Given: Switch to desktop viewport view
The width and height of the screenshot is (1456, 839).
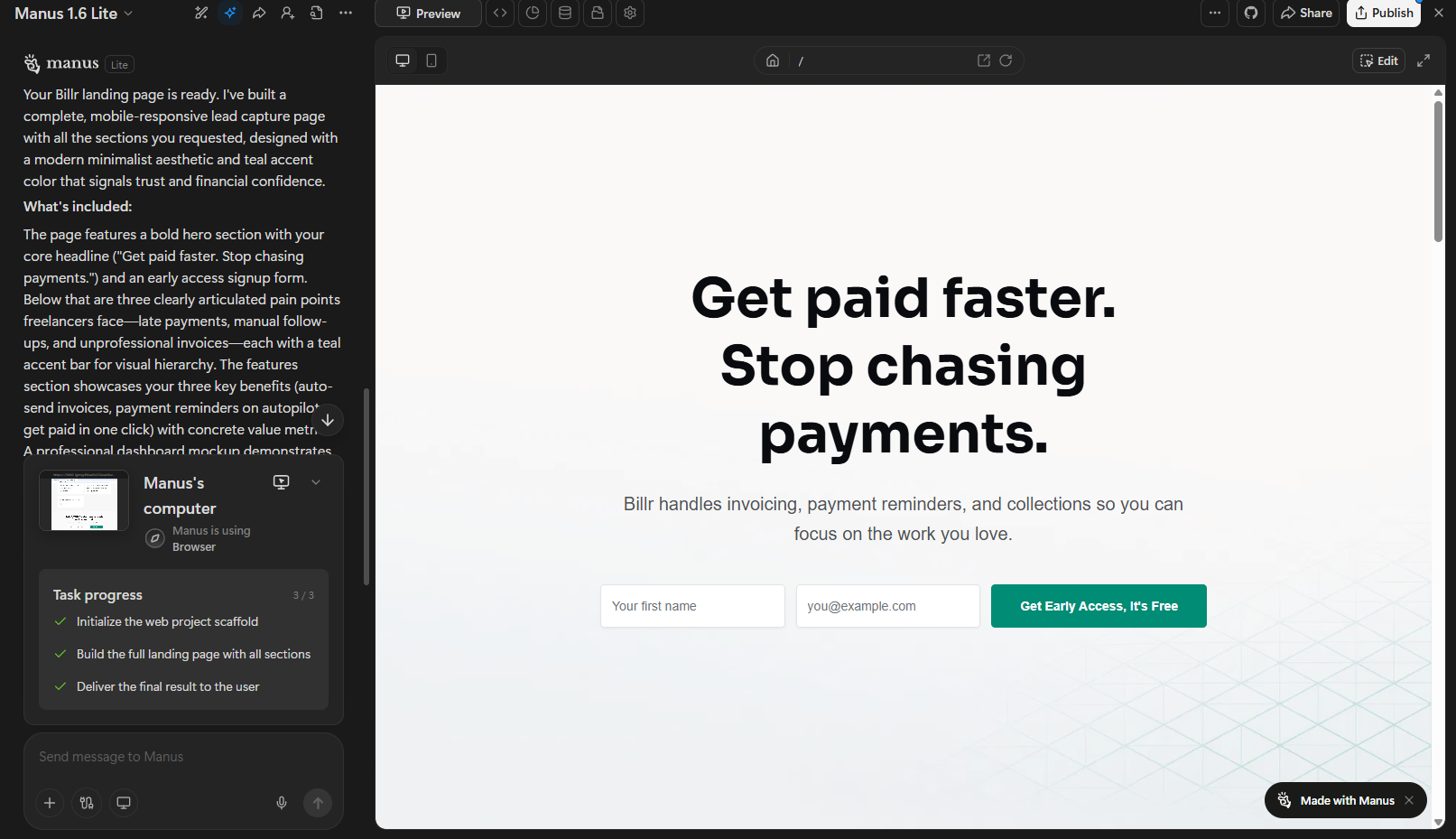Looking at the screenshot, I should [x=403, y=61].
